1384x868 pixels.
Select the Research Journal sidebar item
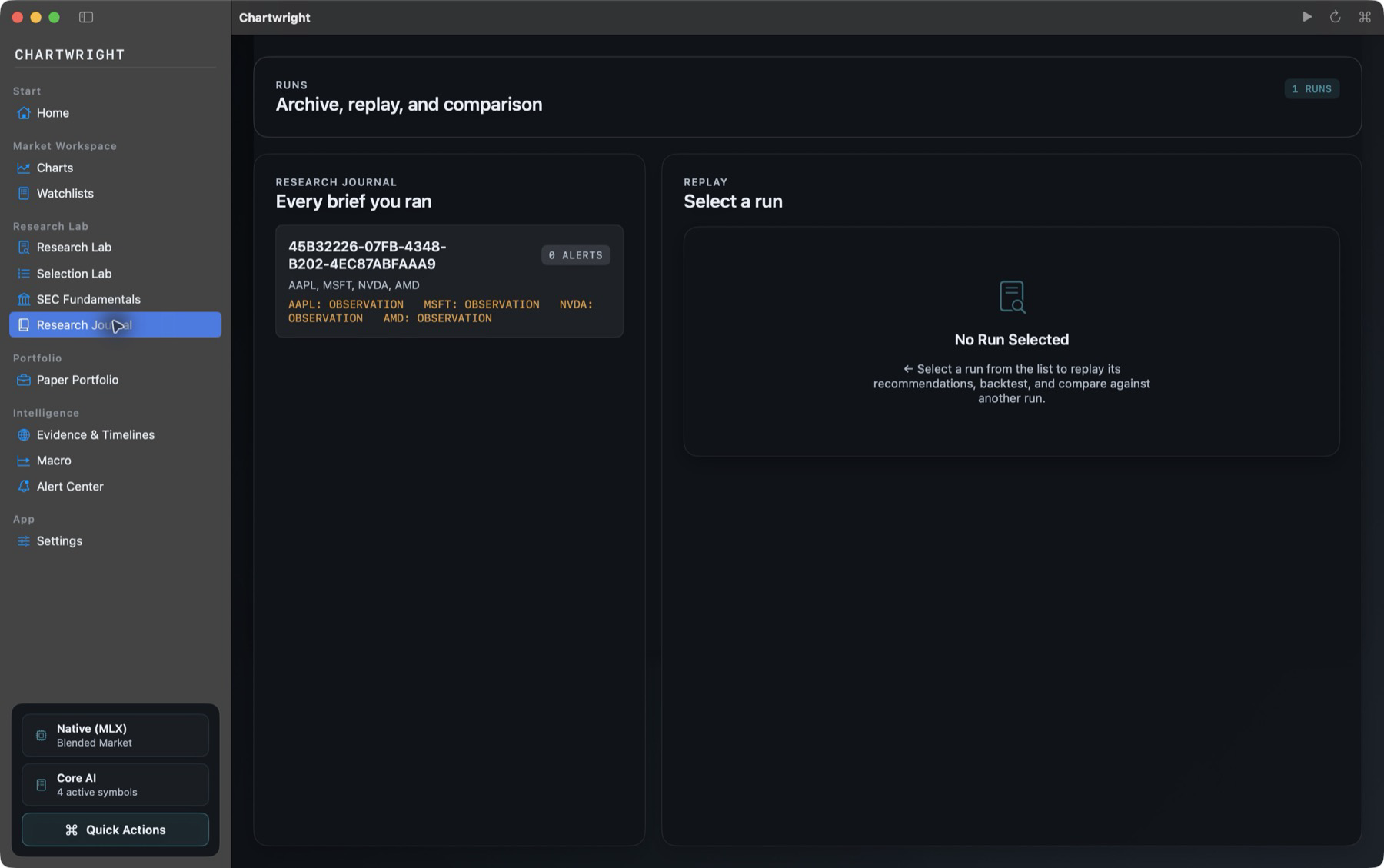[x=115, y=324]
